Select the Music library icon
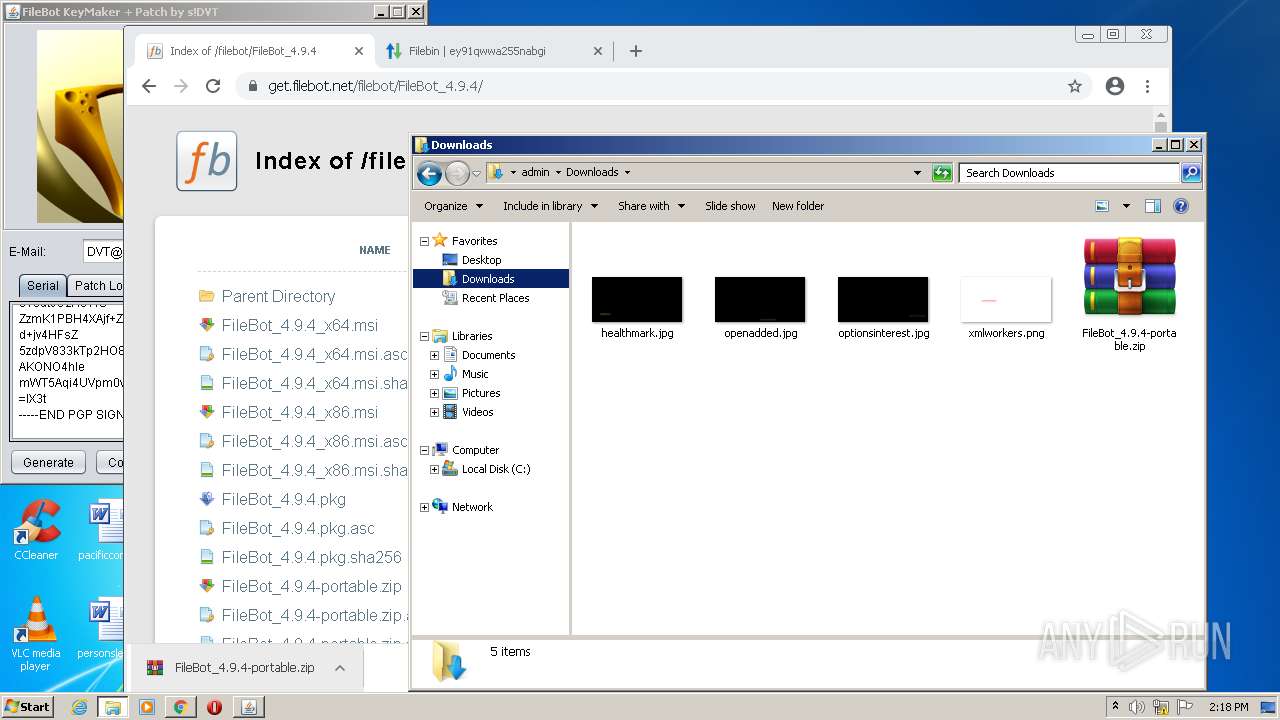Viewport: 1280px width, 720px height. click(450, 374)
